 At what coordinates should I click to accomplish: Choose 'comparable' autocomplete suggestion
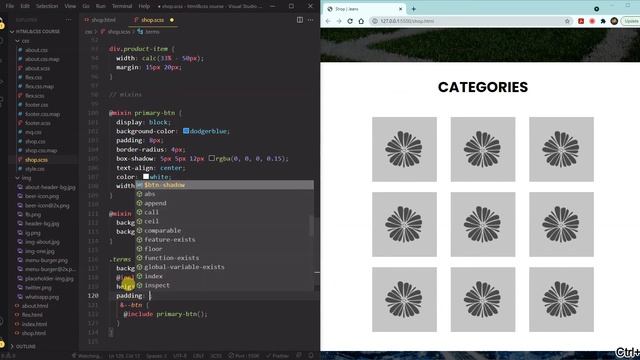click(224, 231)
